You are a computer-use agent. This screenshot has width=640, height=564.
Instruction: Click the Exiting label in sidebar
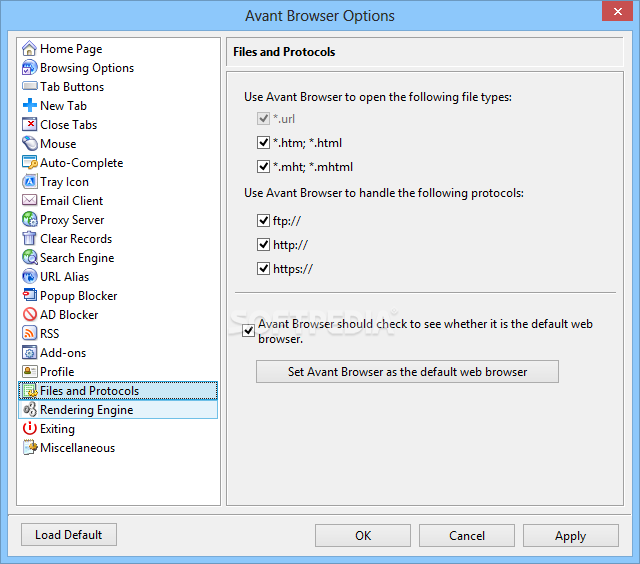[57, 429]
